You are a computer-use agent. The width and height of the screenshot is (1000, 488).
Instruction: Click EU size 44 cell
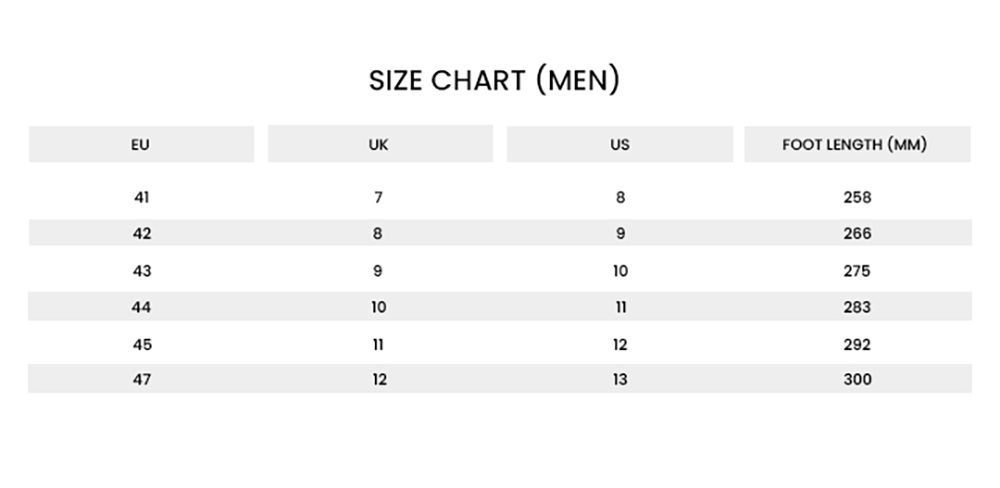(x=142, y=307)
